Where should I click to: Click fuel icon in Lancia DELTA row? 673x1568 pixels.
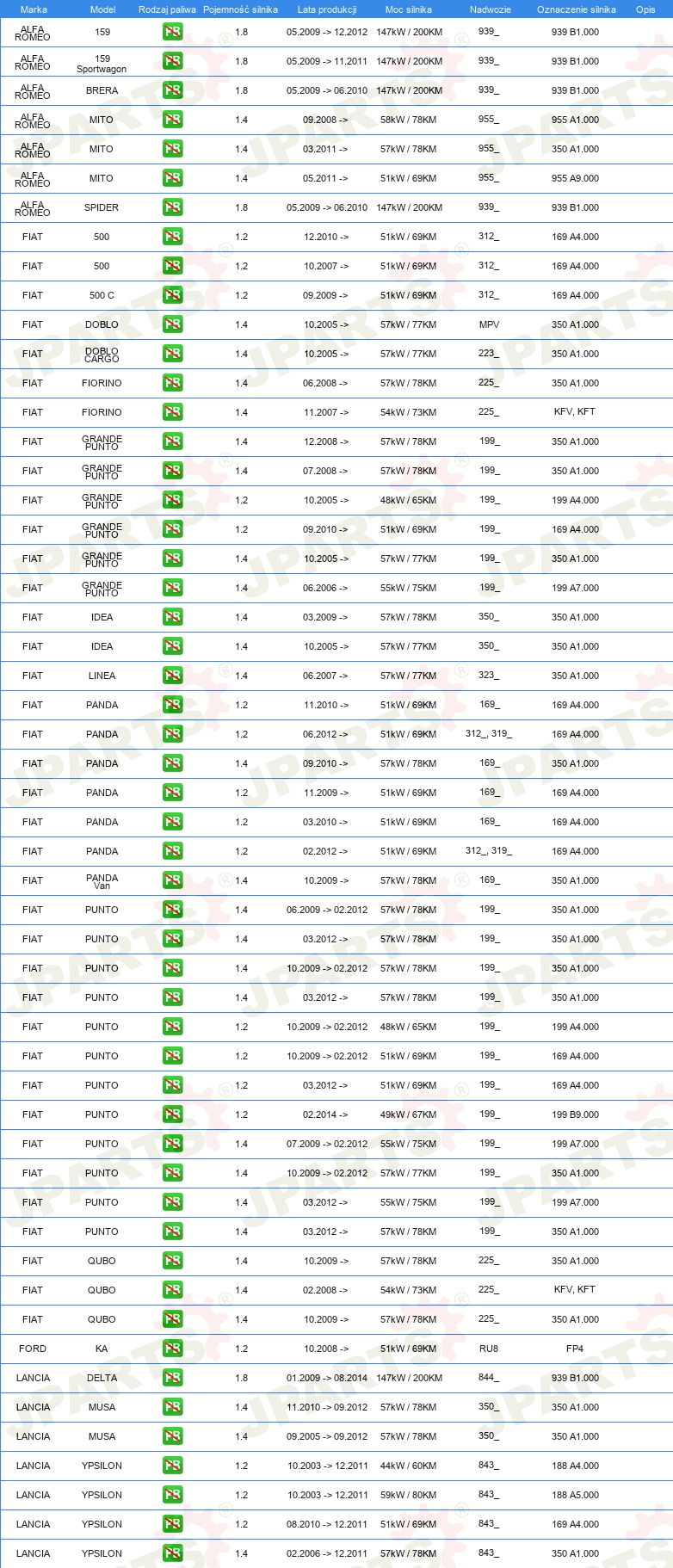(172, 1378)
